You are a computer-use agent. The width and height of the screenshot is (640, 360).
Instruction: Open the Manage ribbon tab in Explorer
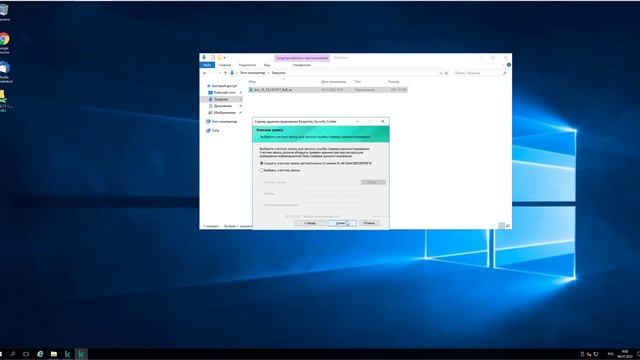[302, 65]
